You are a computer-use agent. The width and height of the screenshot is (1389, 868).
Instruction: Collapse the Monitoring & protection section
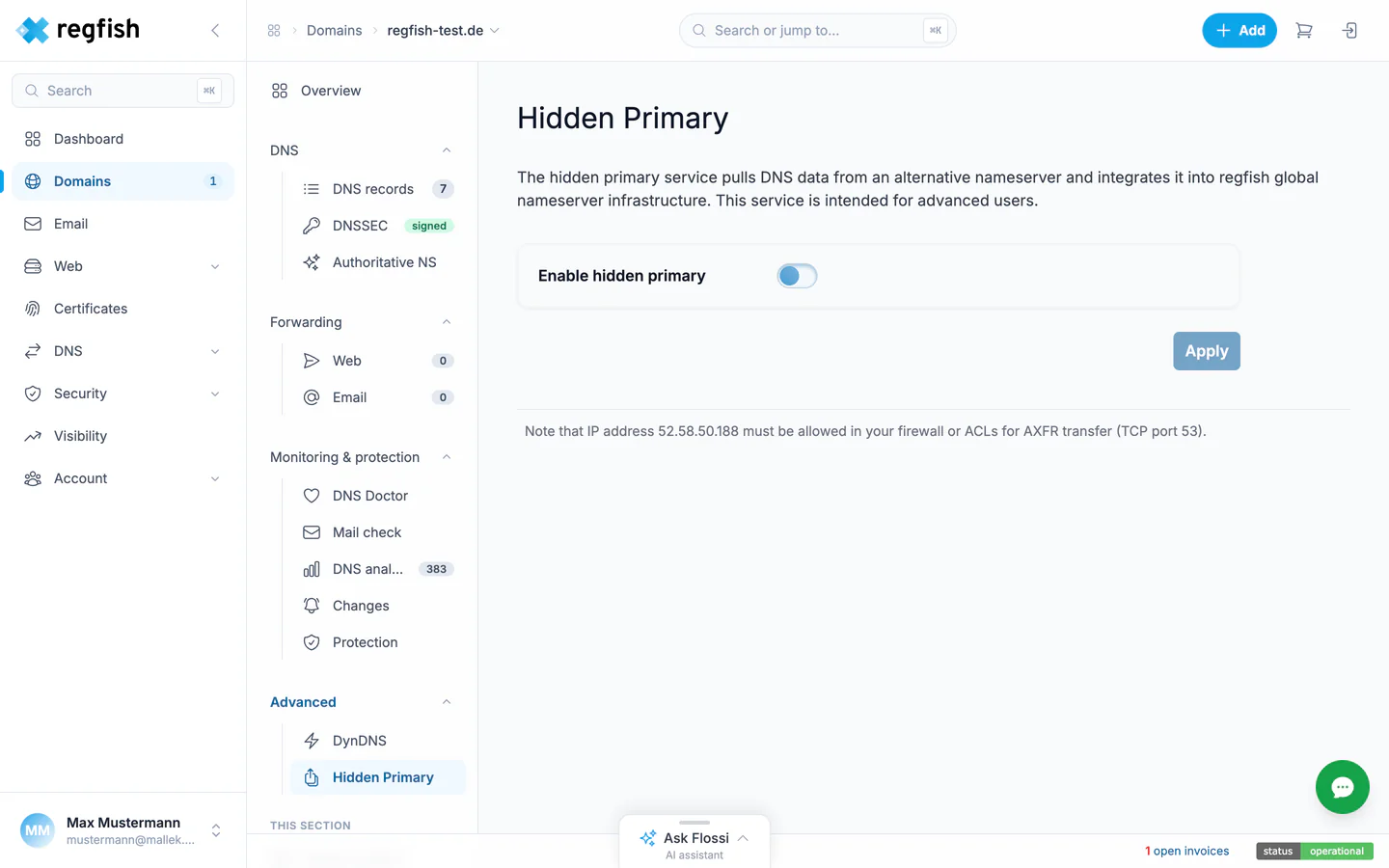pos(447,457)
